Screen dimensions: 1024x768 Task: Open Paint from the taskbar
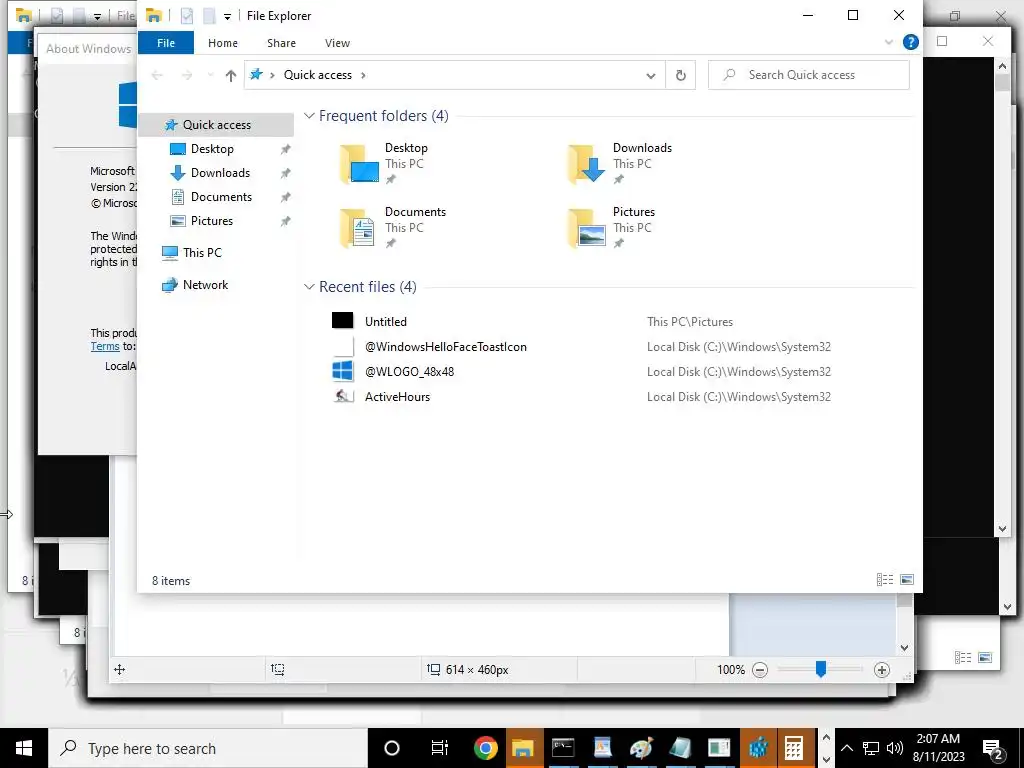(x=641, y=748)
